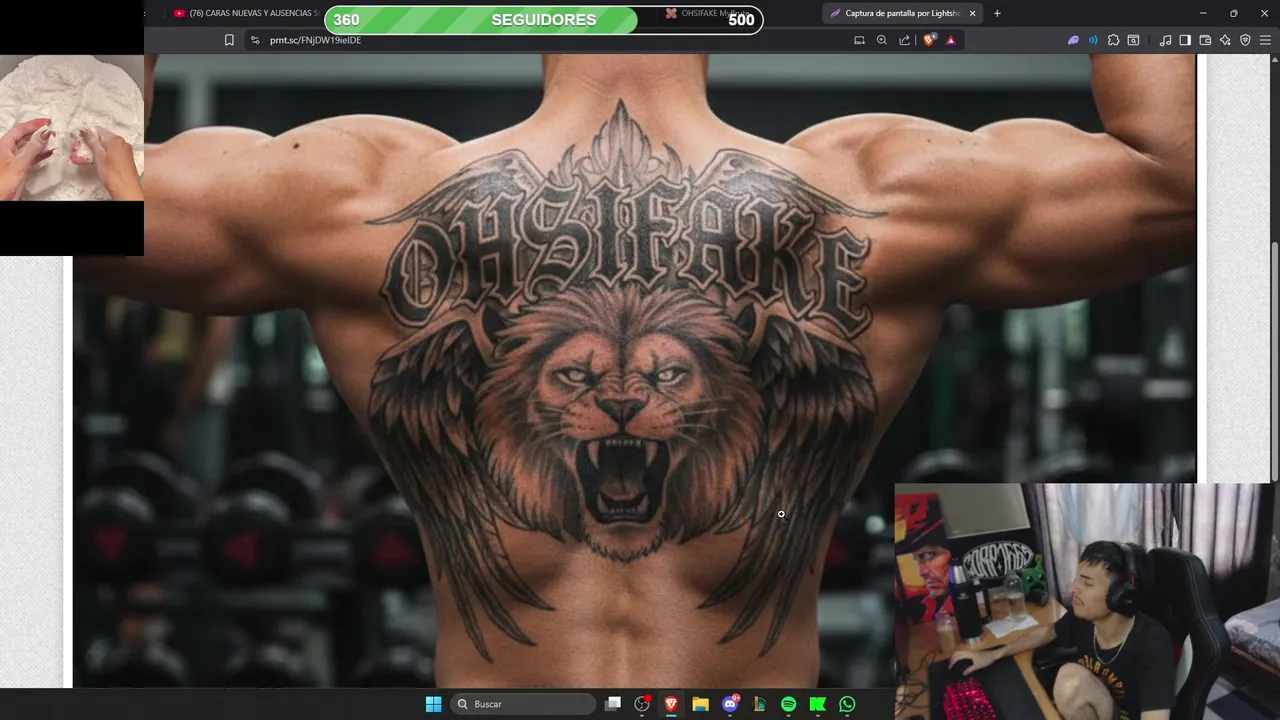This screenshot has width=1280, height=720.
Task: Click the share page icon
Action: 905,40
